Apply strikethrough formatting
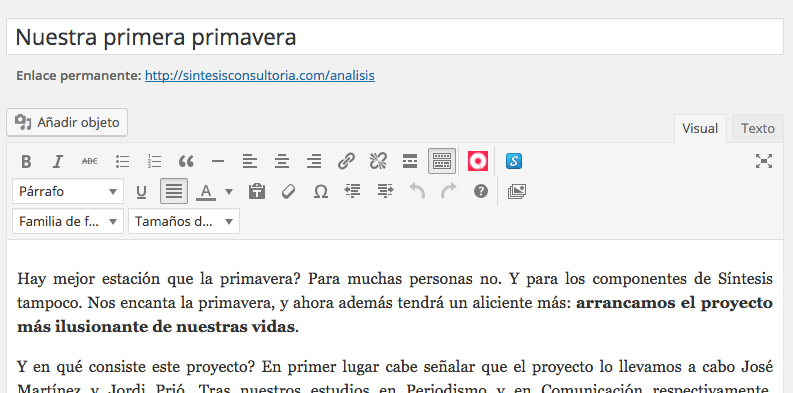Image resolution: width=793 pixels, height=393 pixels. 90,161
